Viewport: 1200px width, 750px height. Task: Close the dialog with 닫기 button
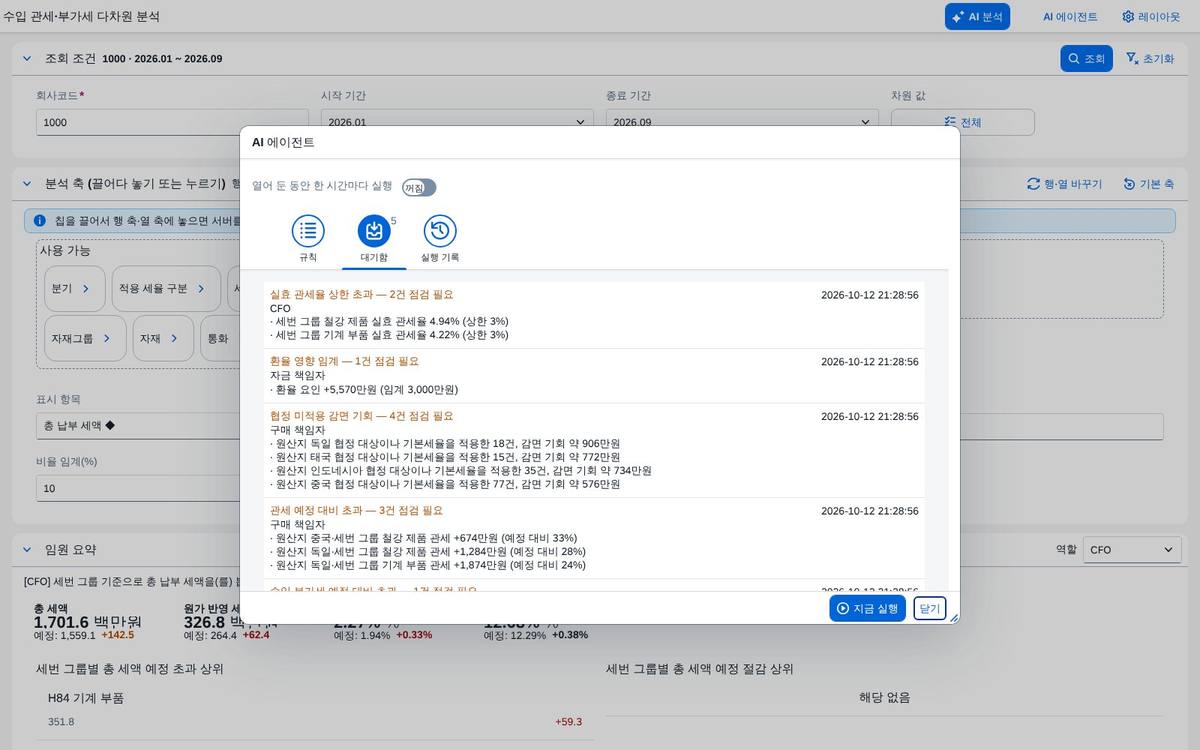tap(930, 608)
